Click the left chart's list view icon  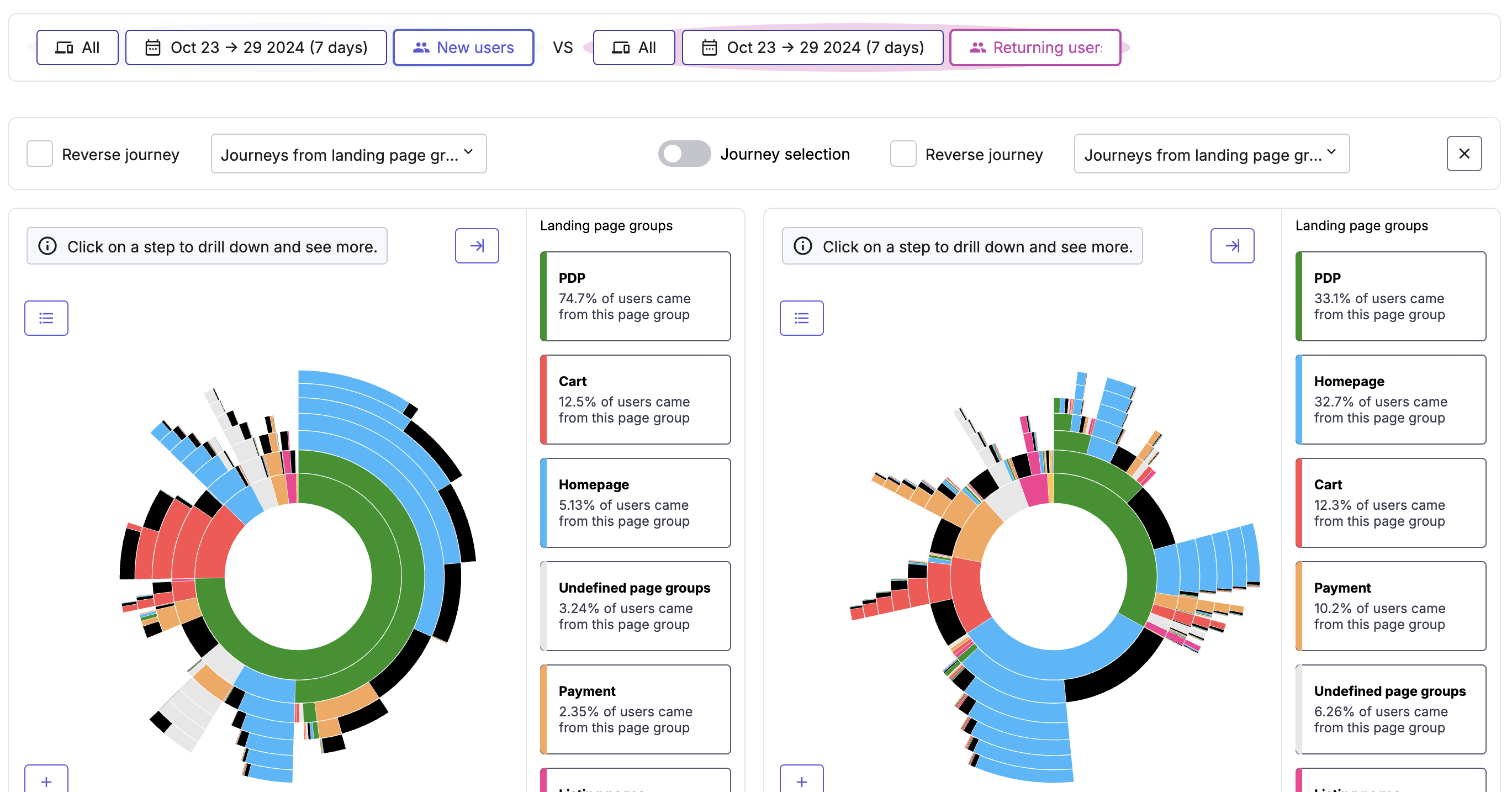tap(46, 318)
